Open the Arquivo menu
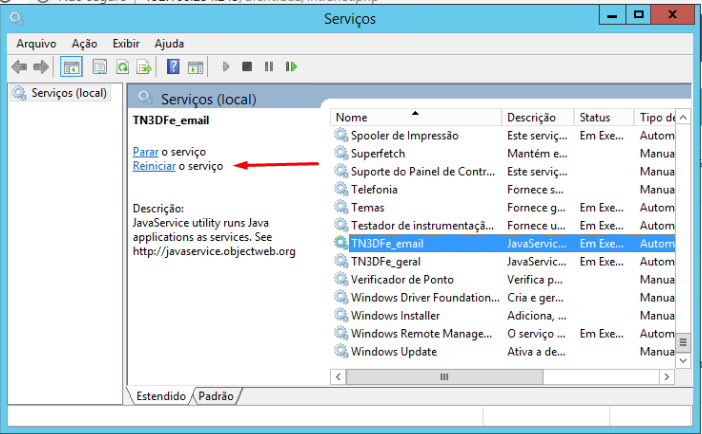Screen dimensions: 702x434 pyautogui.click(x=37, y=44)
